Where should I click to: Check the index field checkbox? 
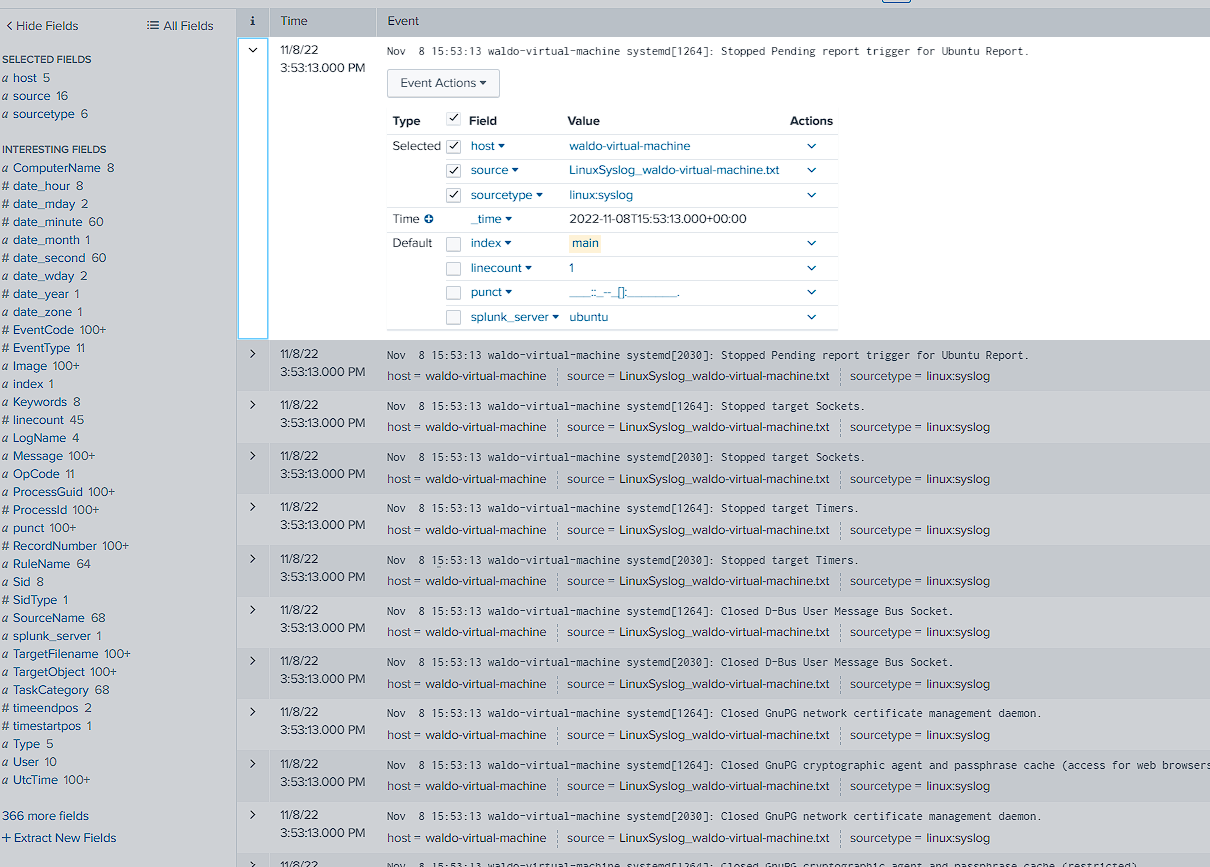[454, 243]
